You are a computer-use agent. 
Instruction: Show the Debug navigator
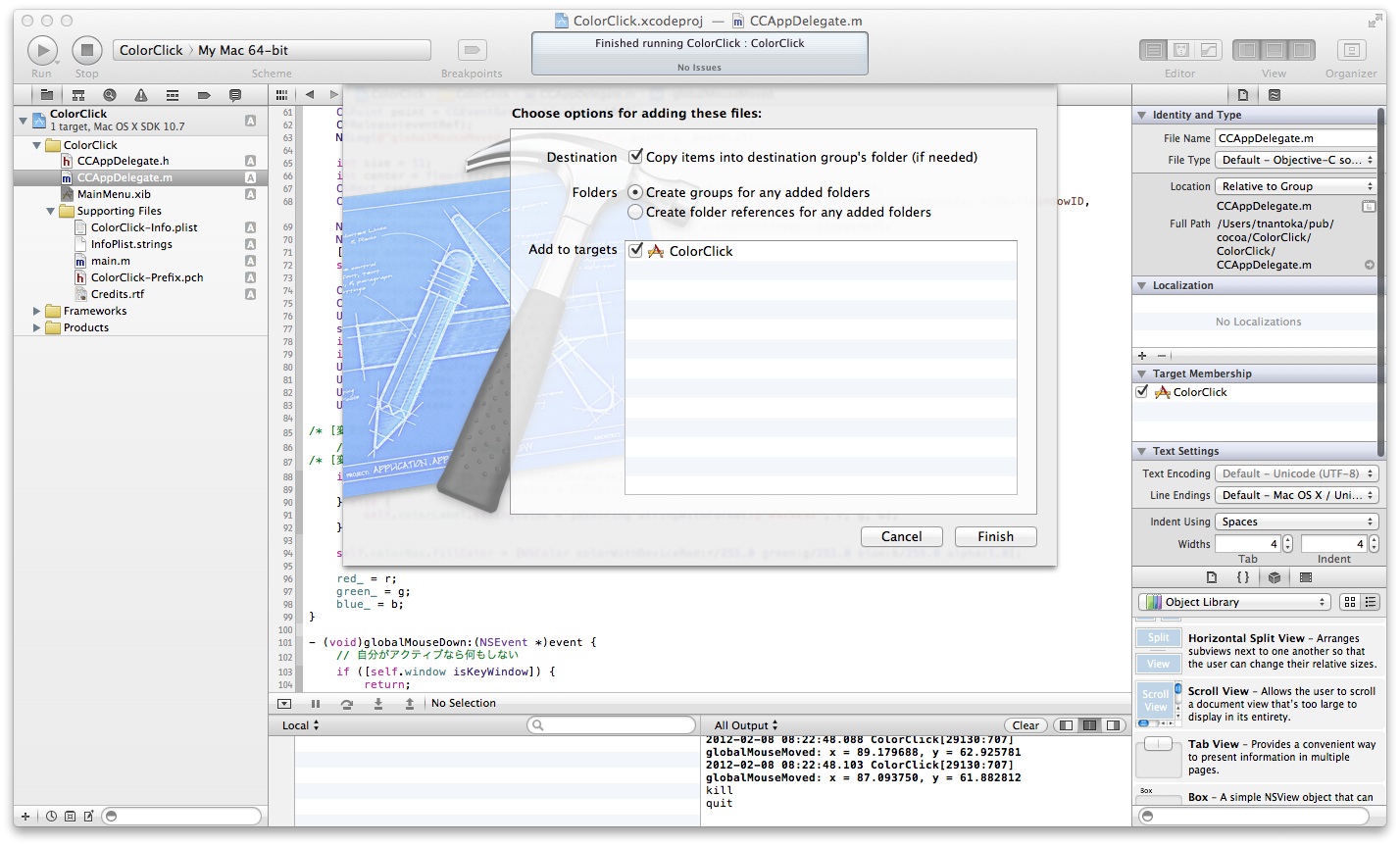point(173,95)
